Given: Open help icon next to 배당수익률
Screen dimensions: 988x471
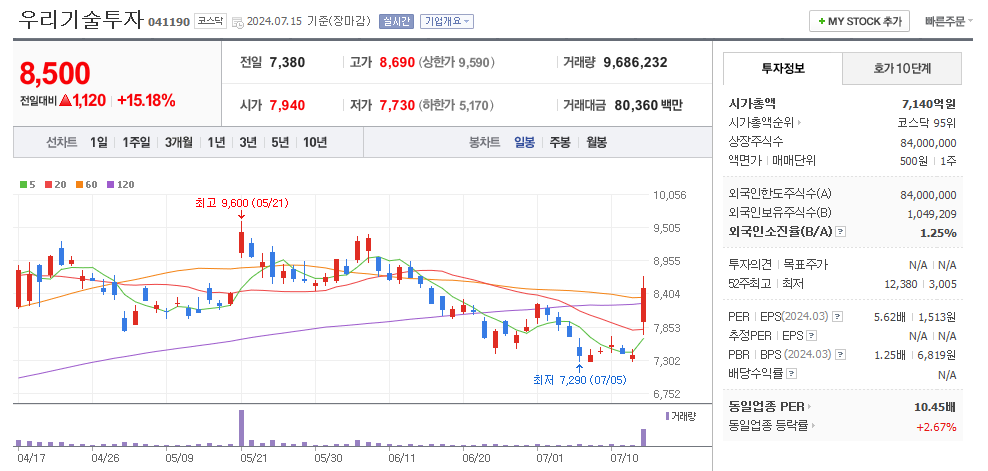Looking at the screenshot, I should pos(792,374).
